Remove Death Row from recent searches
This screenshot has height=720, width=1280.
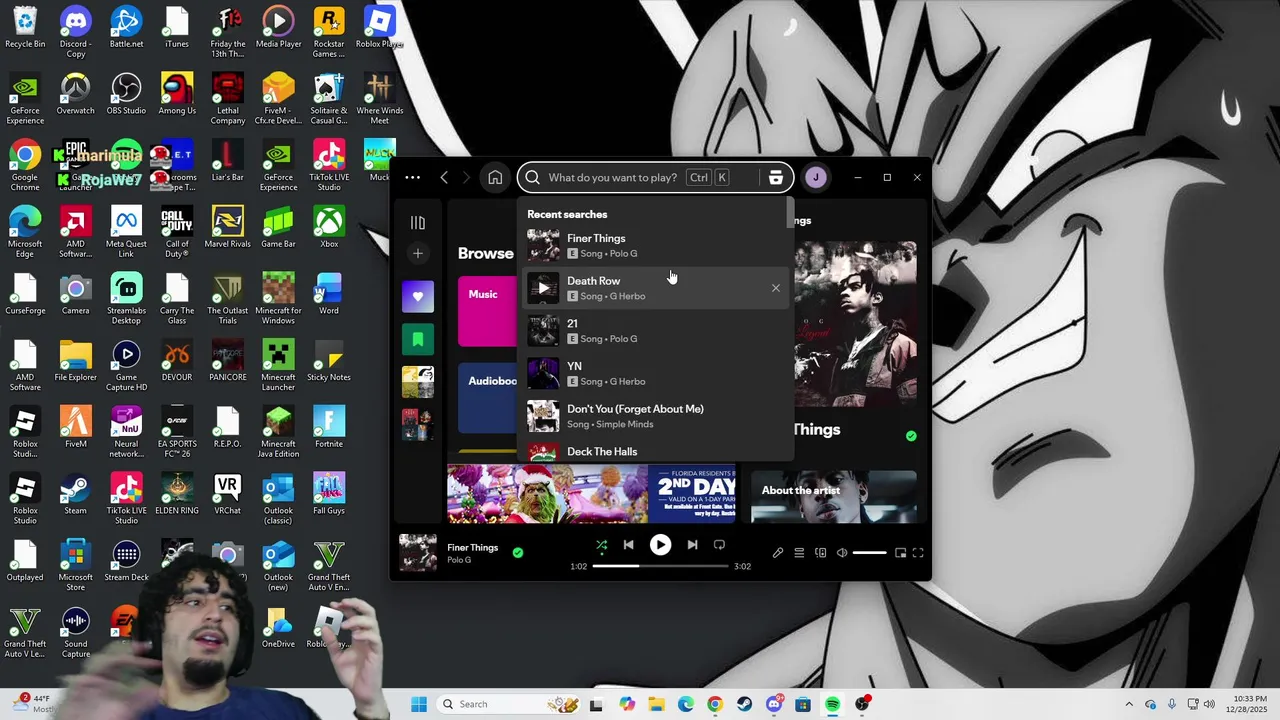click(775, 288)
